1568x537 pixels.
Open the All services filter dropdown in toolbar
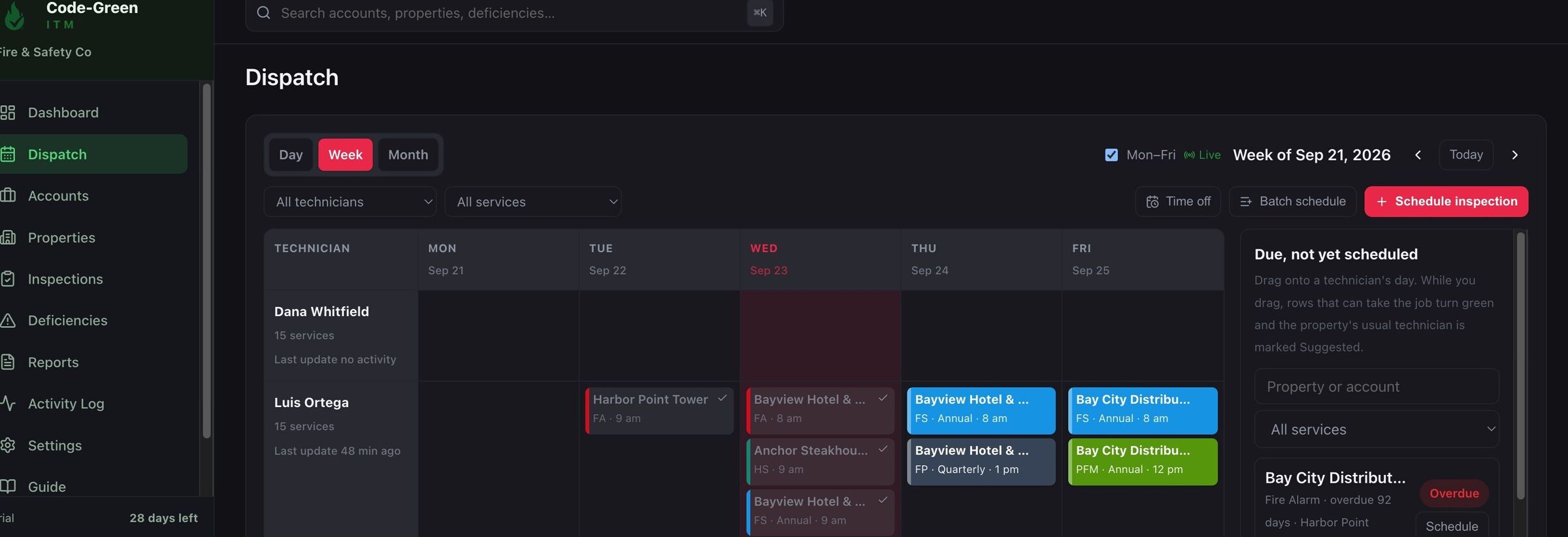(533, 202)
